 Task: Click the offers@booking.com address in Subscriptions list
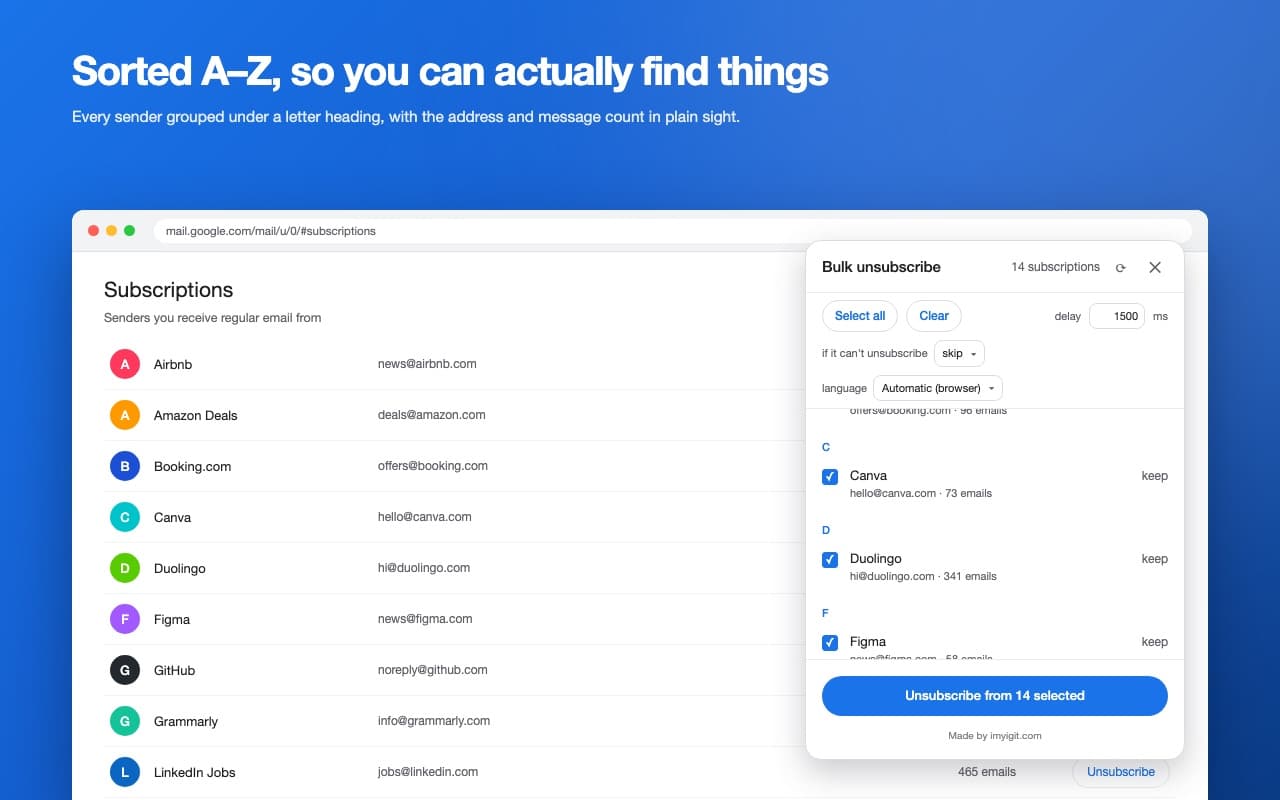coord(433,466)
